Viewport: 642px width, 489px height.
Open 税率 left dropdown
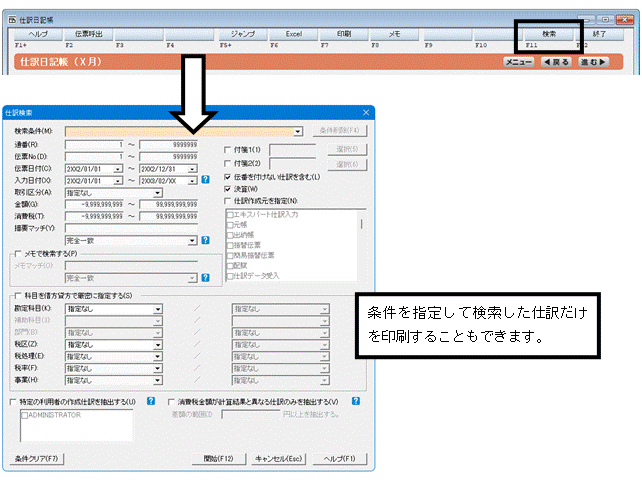point(158,369)
